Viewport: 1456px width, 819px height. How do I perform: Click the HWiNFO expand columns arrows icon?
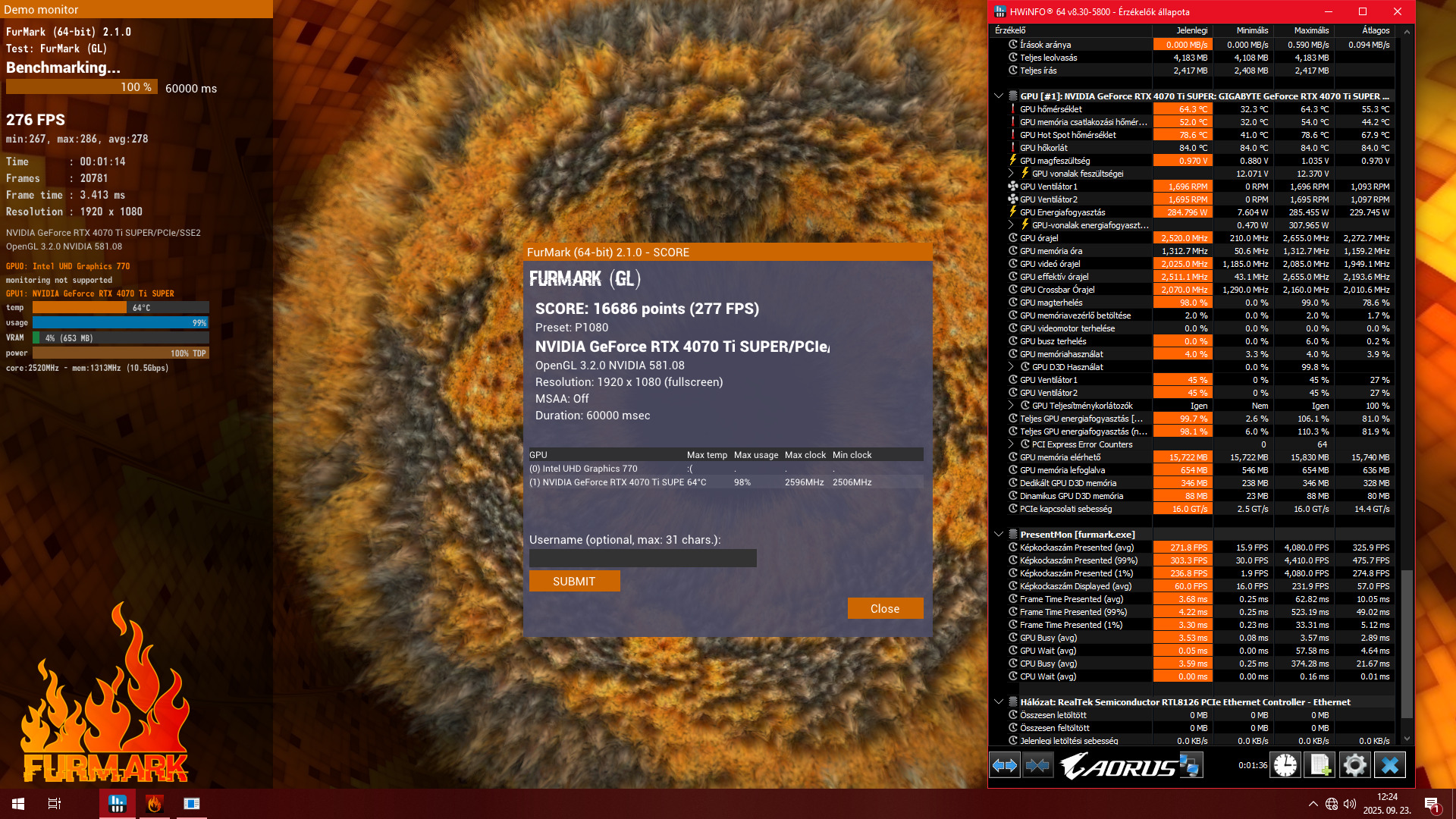click(1005, 765)
